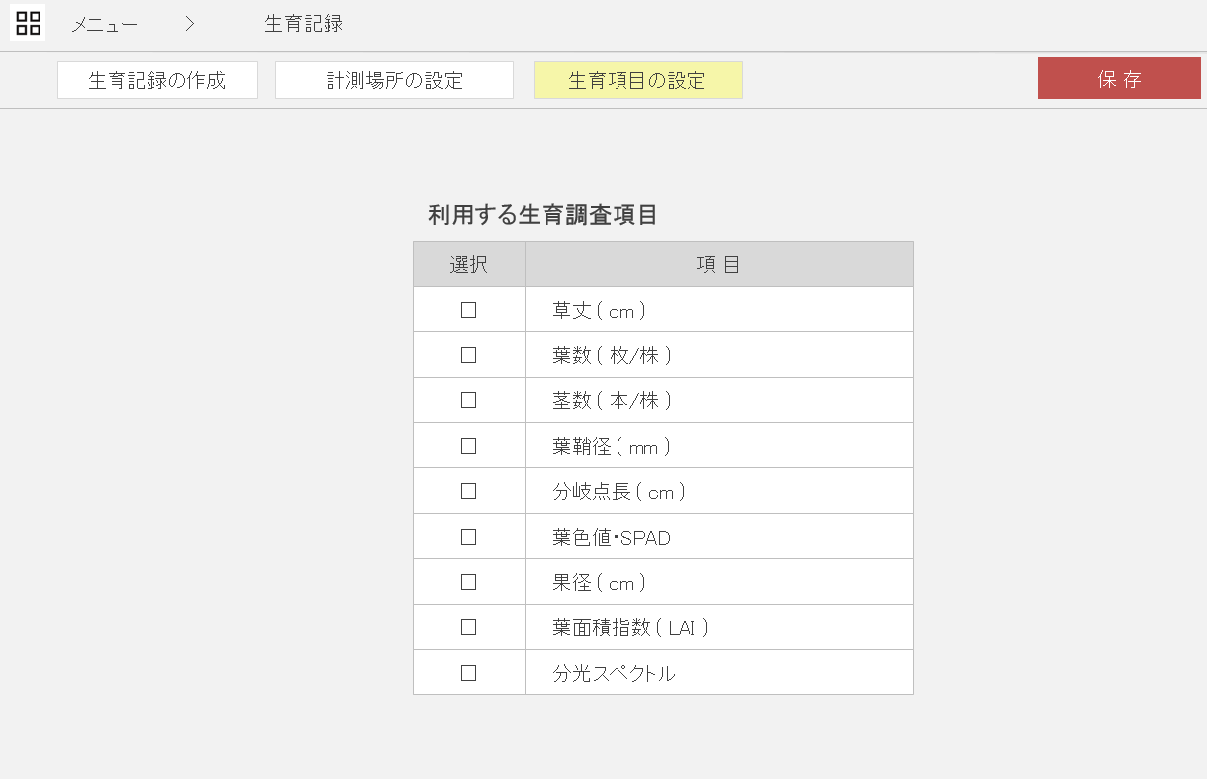Click the grid menu icon
The image size is (1207, 779).
[28, 24]
